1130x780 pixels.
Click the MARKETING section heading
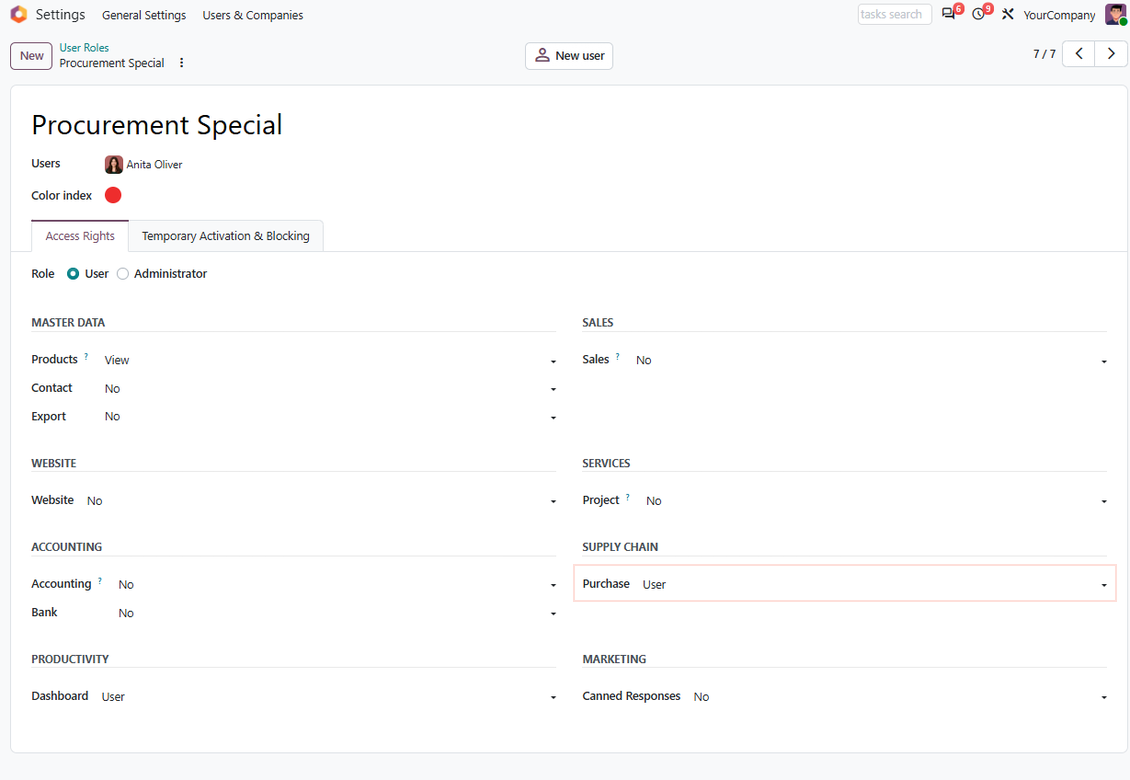pos(614,659)
